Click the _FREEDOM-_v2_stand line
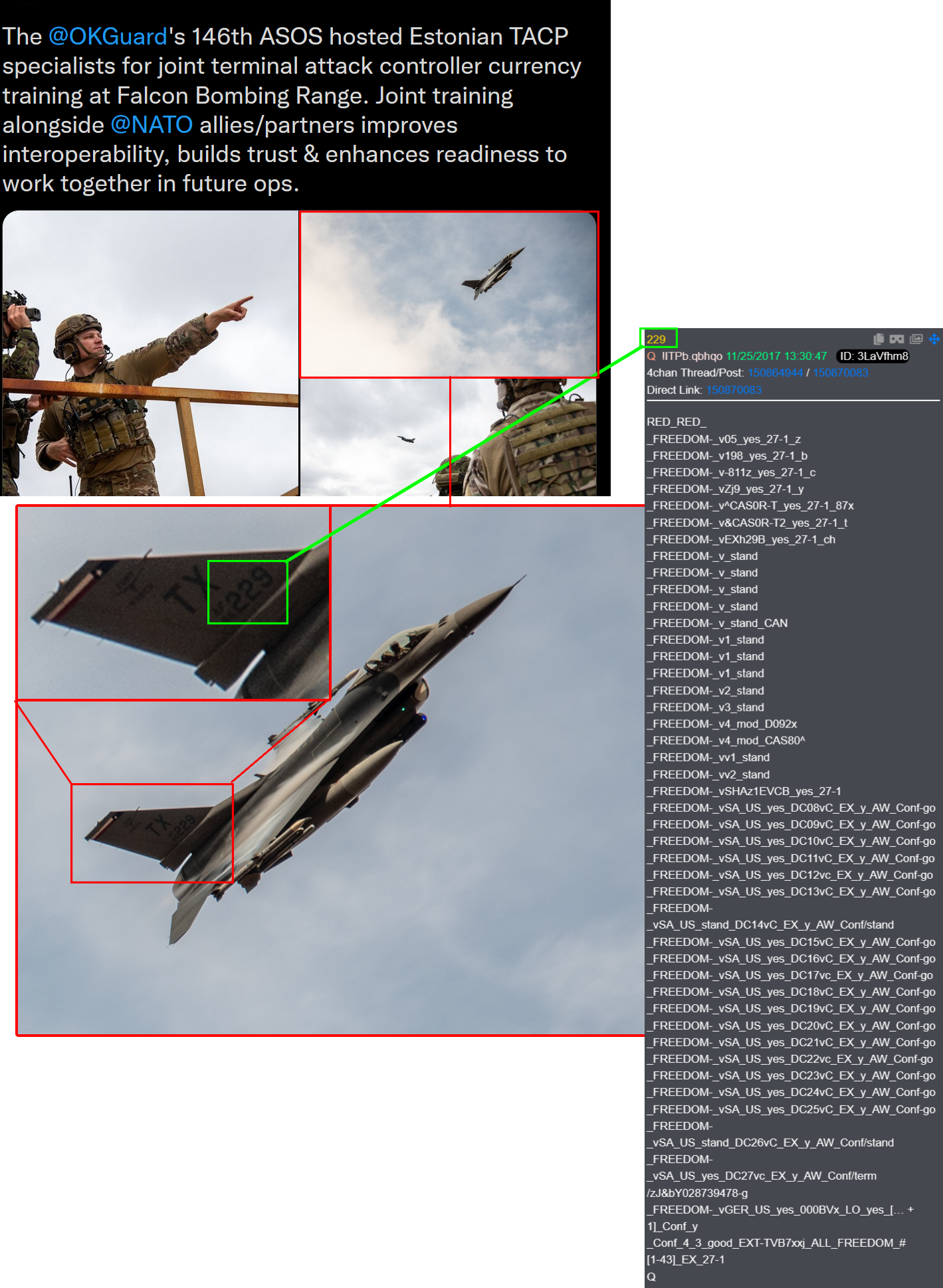Image resolution: width=943 pixels, height=1288 pixels. (x=705, y=691)
